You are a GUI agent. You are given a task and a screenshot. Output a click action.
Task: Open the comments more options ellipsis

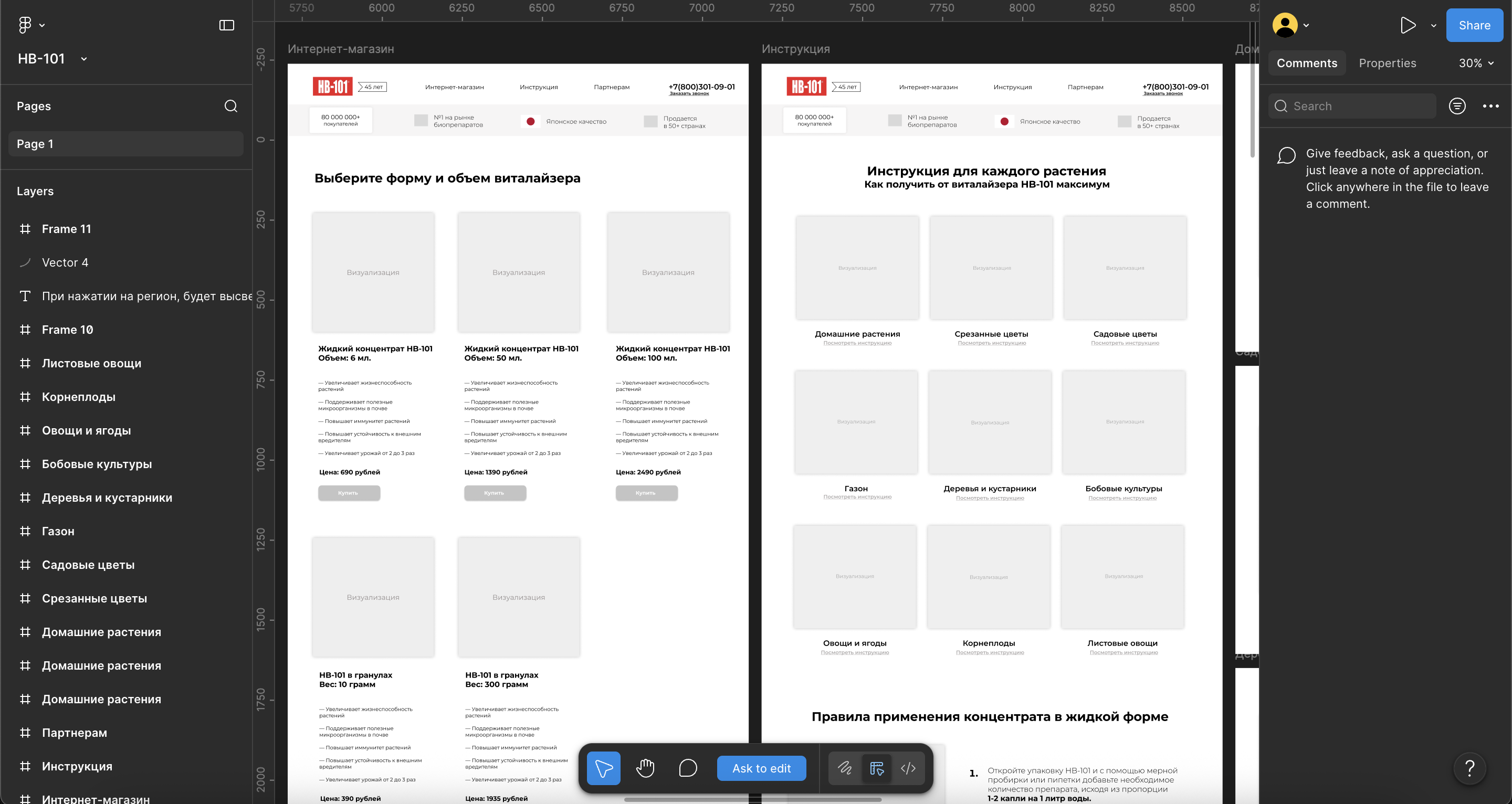click(1490, 106)
